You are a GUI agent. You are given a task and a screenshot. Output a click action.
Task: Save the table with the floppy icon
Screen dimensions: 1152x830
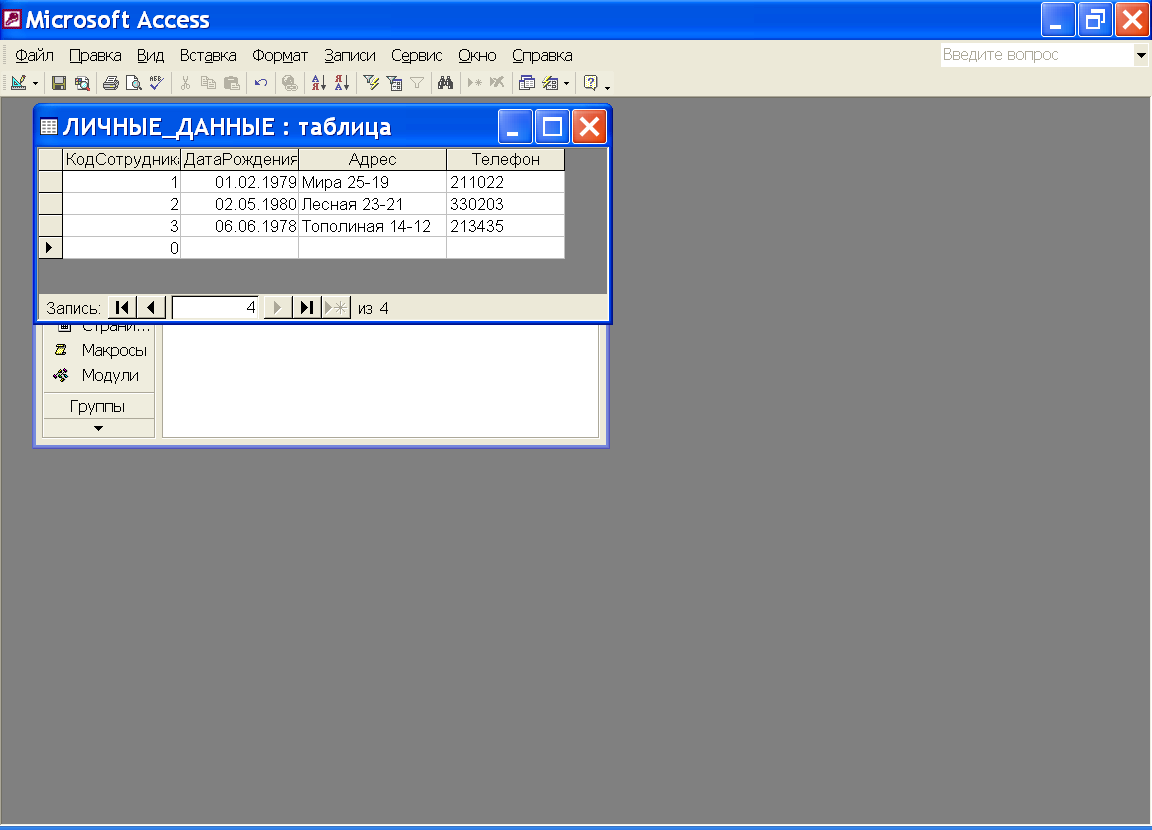tap(59, 83)
